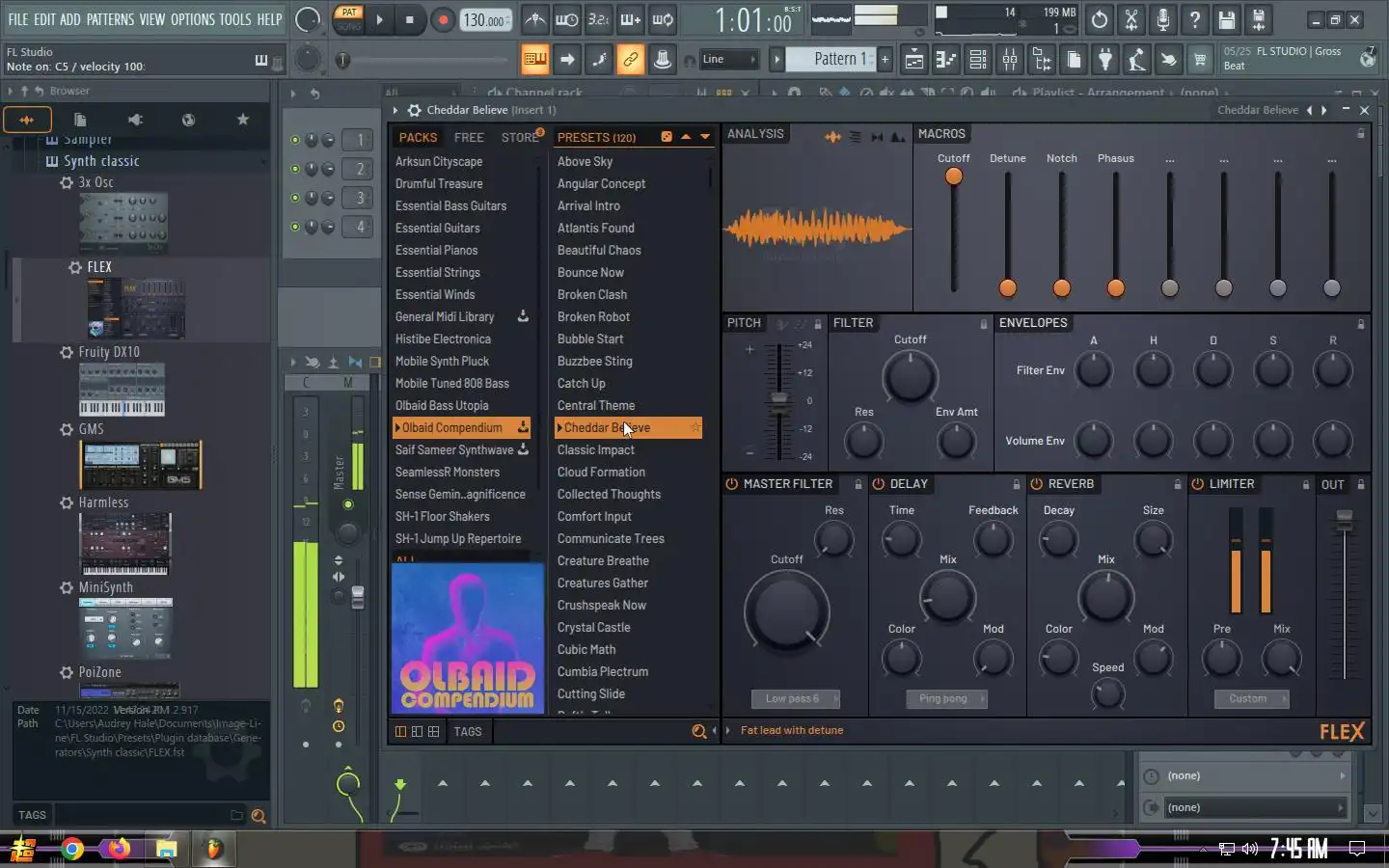Click the microphone one-click recording icon
This screenshot has width=1389, height=868.
pos(1162,19)
